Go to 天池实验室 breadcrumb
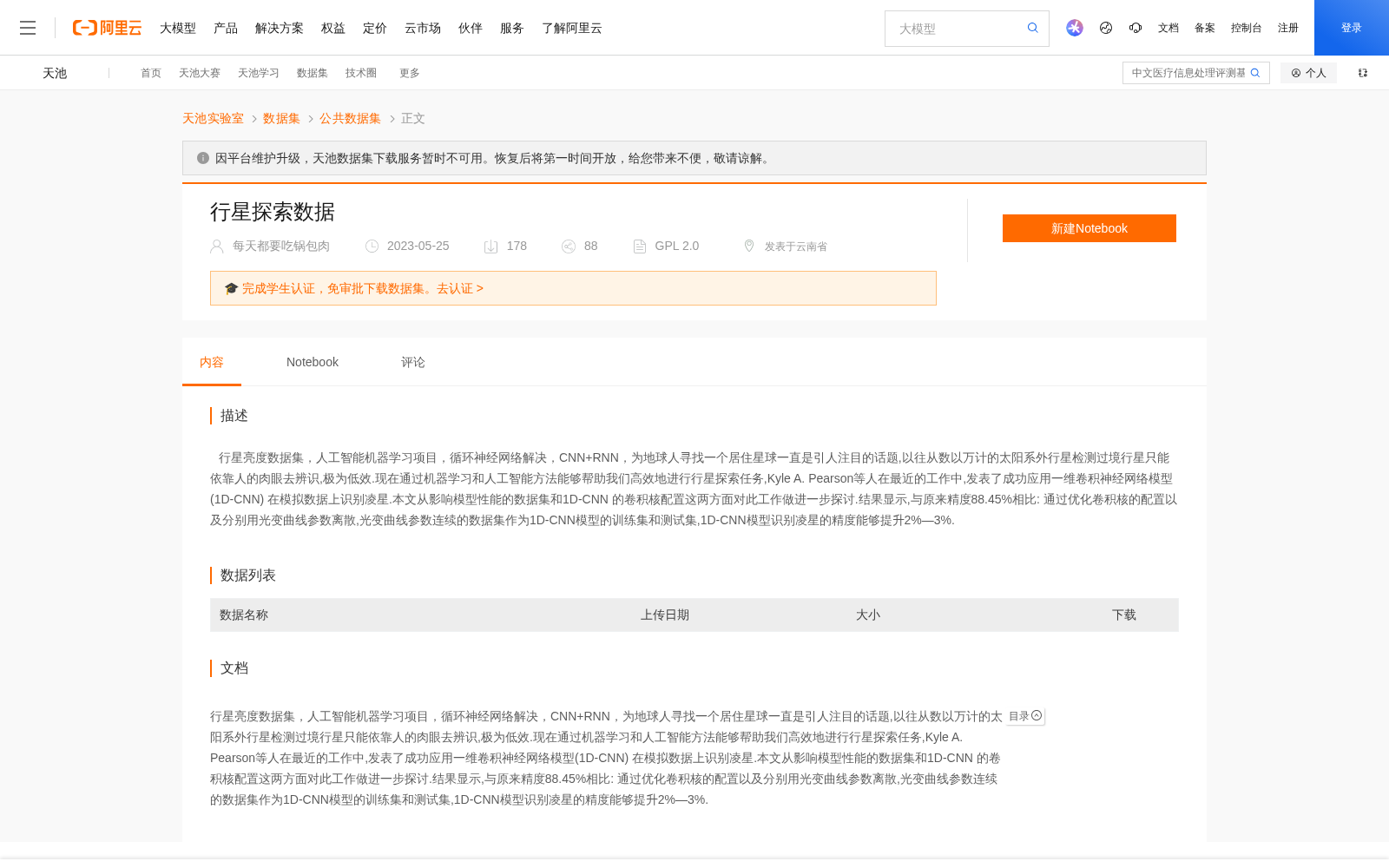1389x868 pixels. pos(213,118)
